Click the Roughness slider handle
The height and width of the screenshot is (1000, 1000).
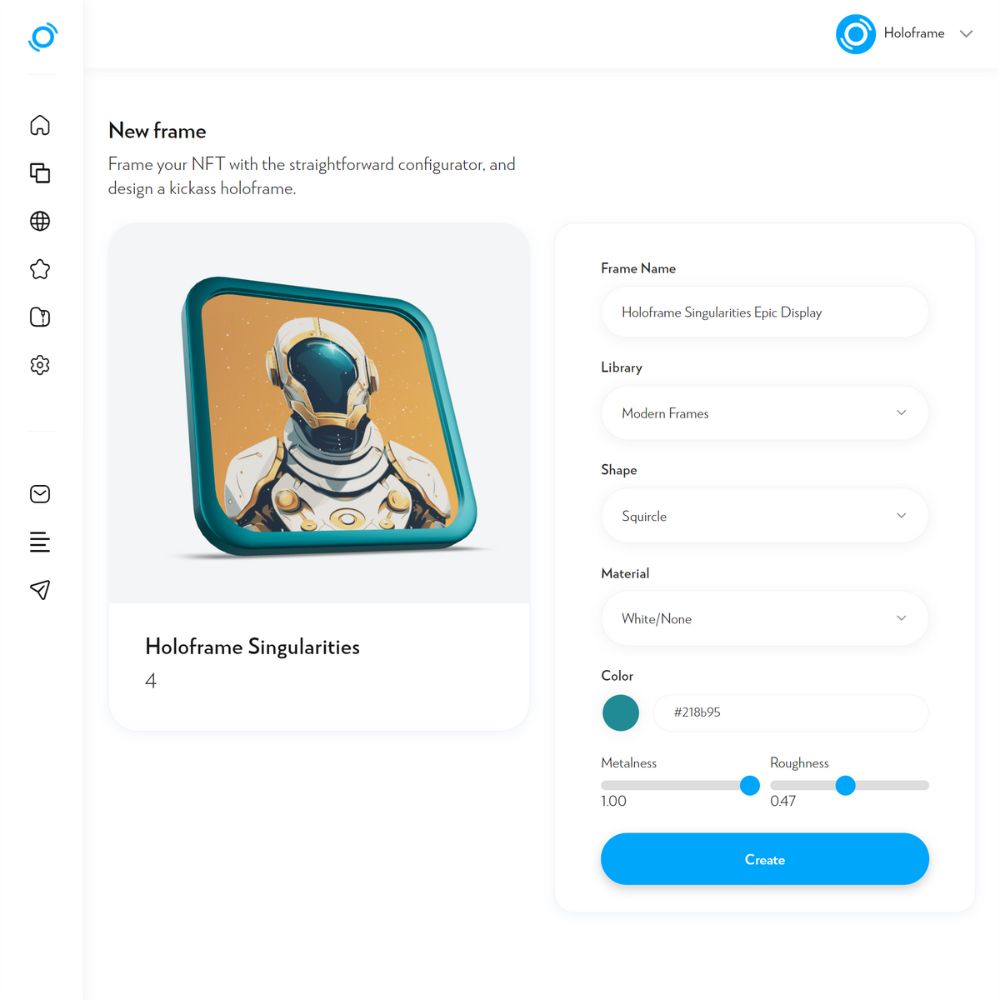(845, 785)
